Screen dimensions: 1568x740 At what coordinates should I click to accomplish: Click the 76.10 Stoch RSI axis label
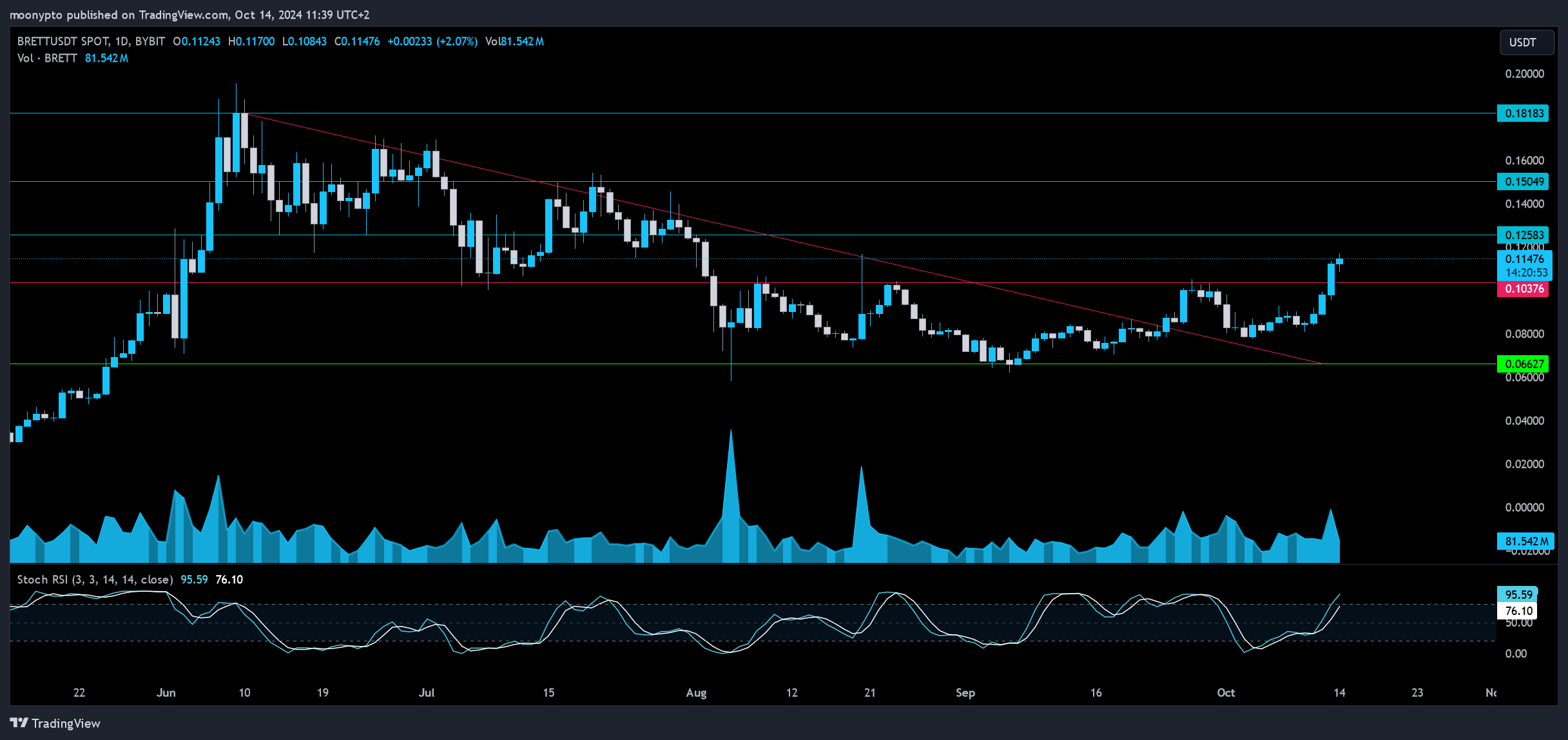point(1518,610)
